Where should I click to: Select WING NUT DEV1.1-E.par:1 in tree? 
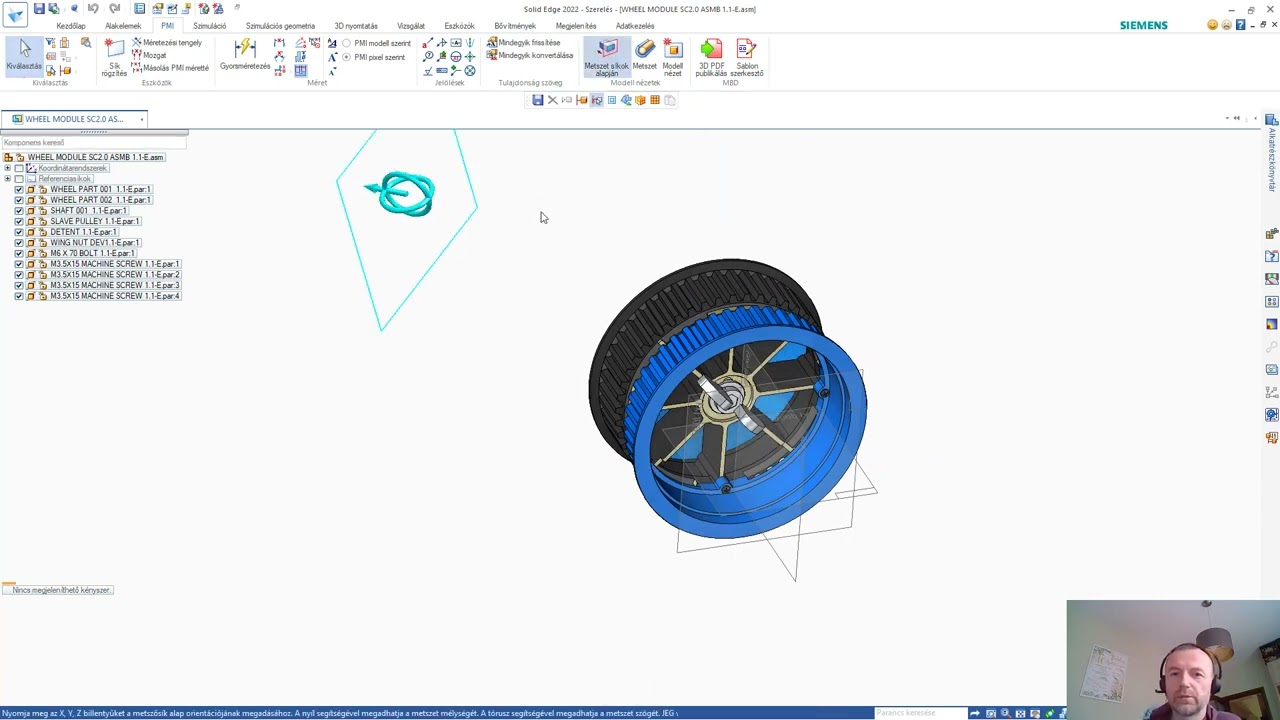pos(94,243)
